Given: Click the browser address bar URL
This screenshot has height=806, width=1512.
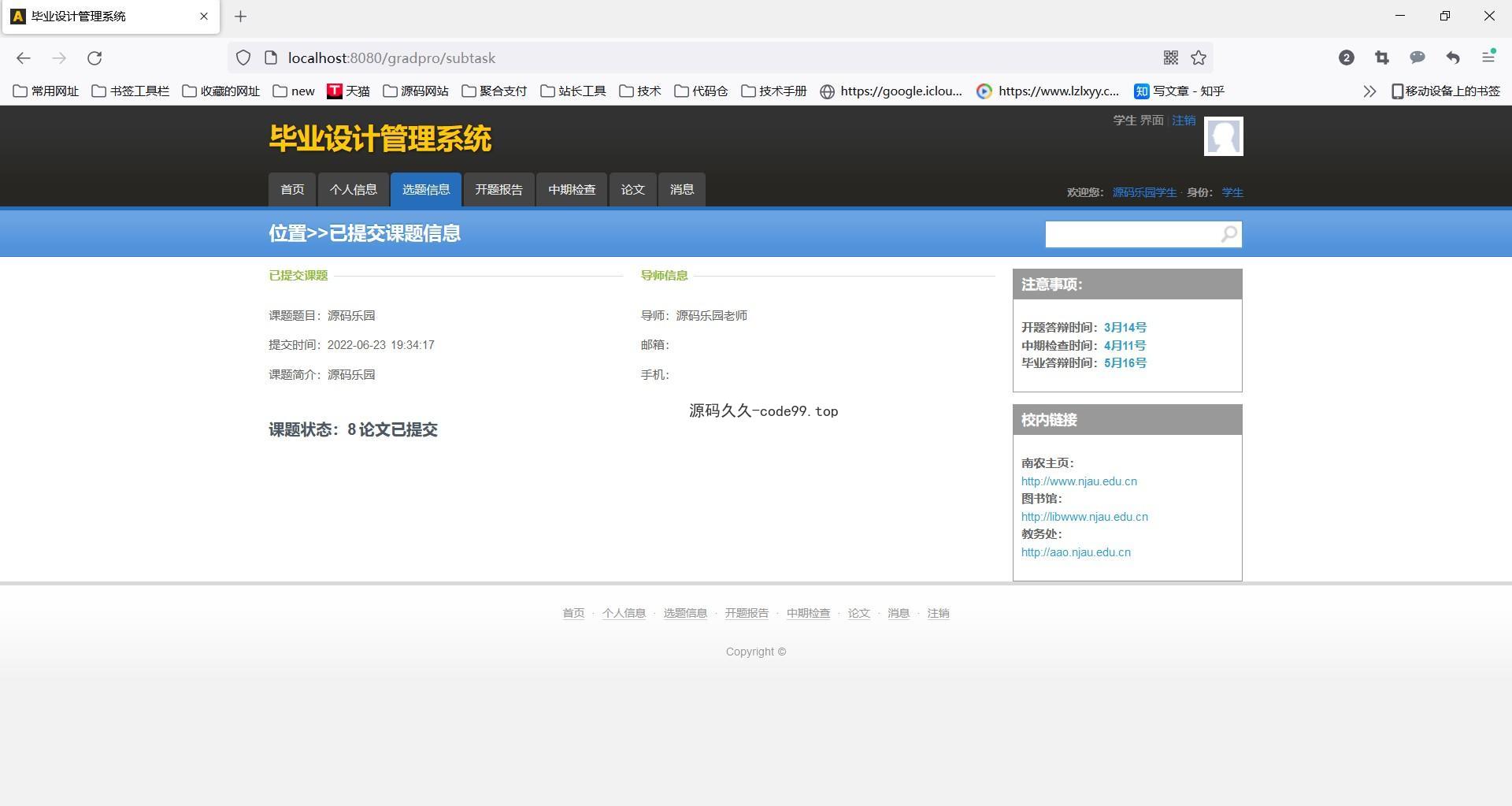Looking at the screenshot, I should point(391,58).
